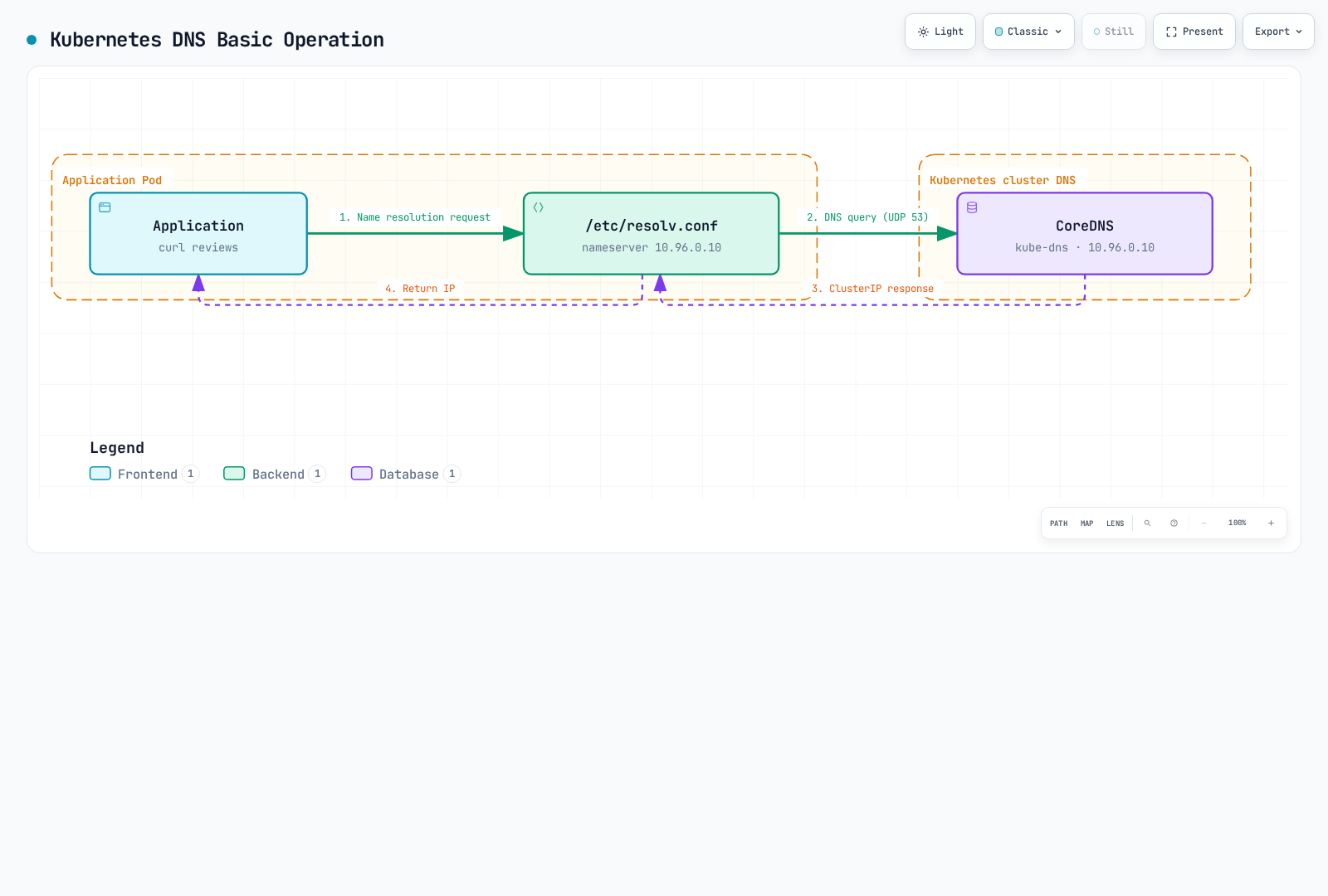
Task: Open the Export dropdown menu
Action: pos(1278,32)
